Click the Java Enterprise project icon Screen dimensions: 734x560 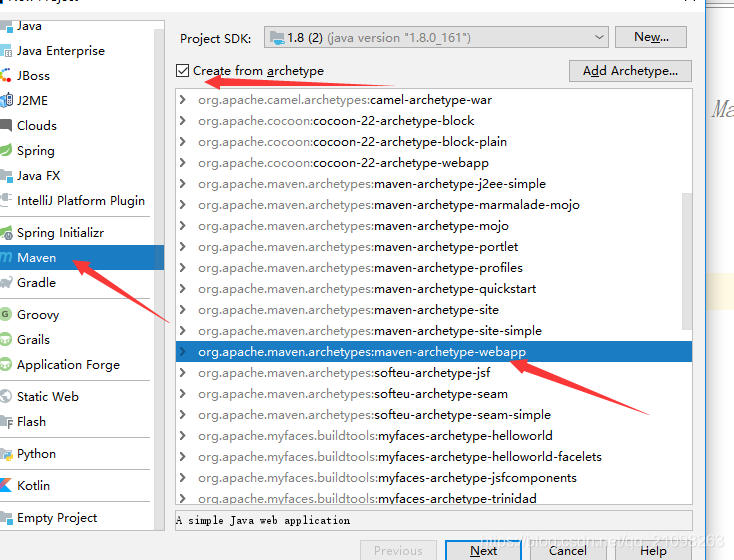point(6,51)
